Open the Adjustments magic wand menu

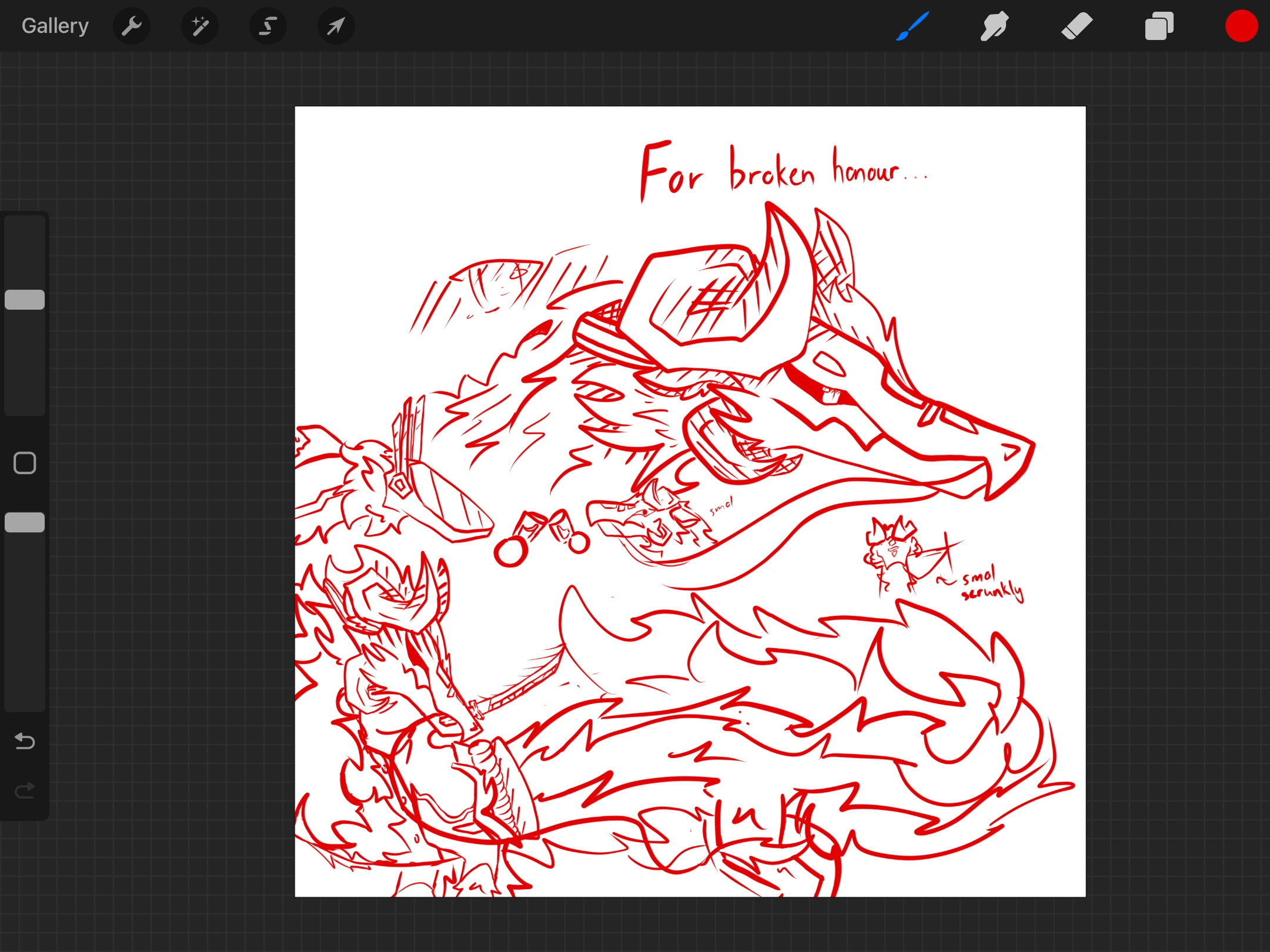[x=200, y=26]
